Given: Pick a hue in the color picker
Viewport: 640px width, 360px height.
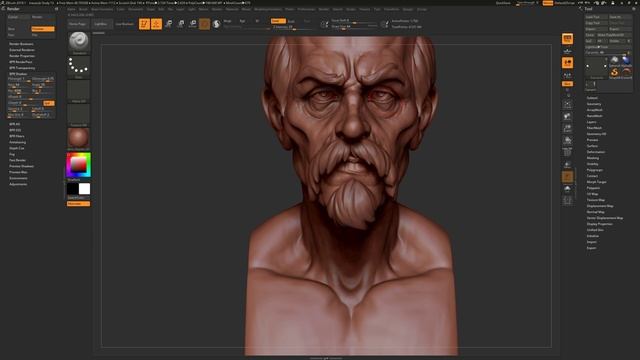Looking at the screenshot, I should (x=78, y=165).
